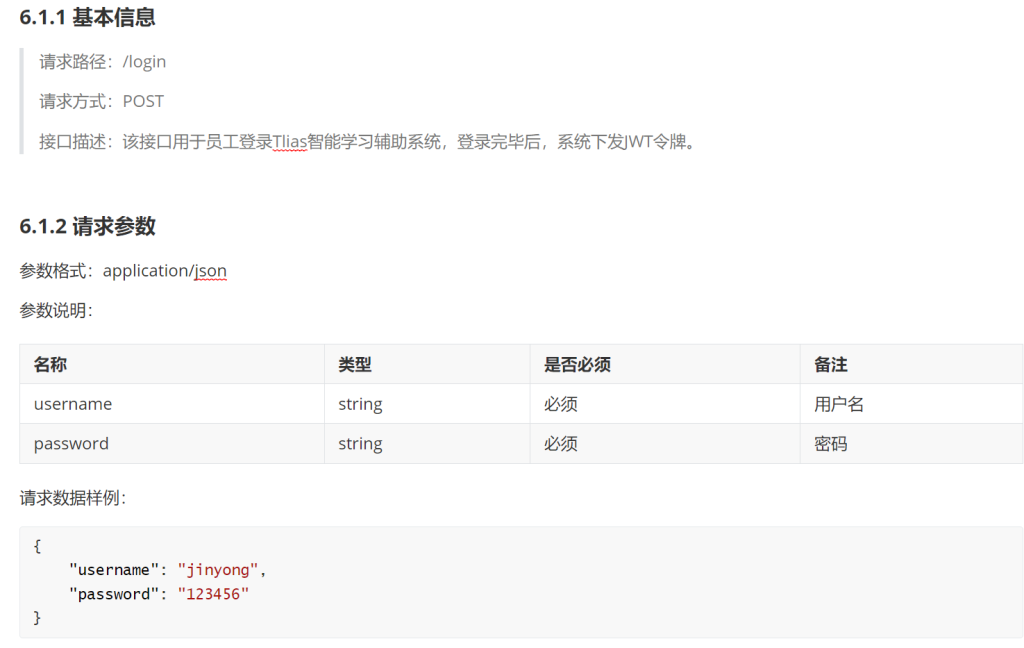Click the misspelled word Tlias in description

pyautogui.click(x=292, y=142)
